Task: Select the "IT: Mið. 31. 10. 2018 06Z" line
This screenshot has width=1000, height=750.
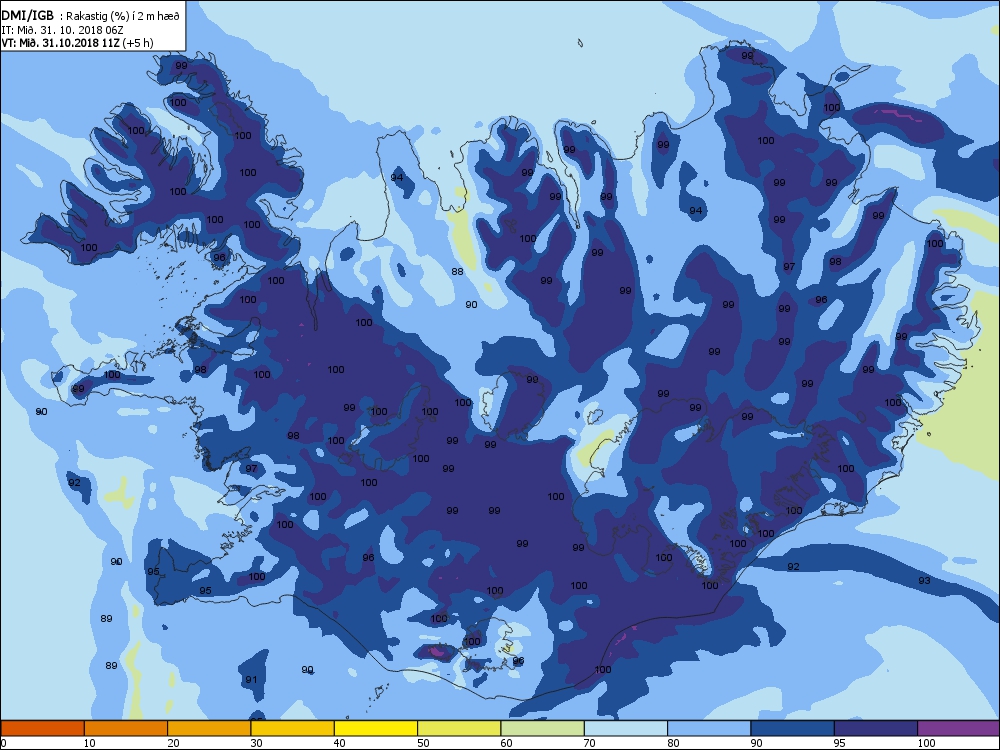Action: click(62, 30)
